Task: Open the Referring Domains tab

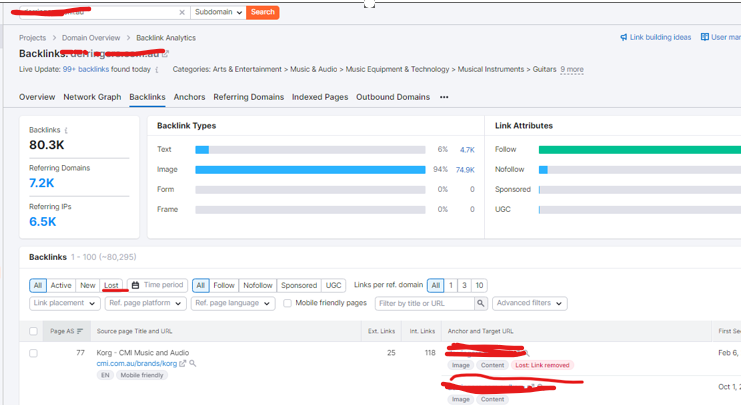Action: [x=249, y=97]
